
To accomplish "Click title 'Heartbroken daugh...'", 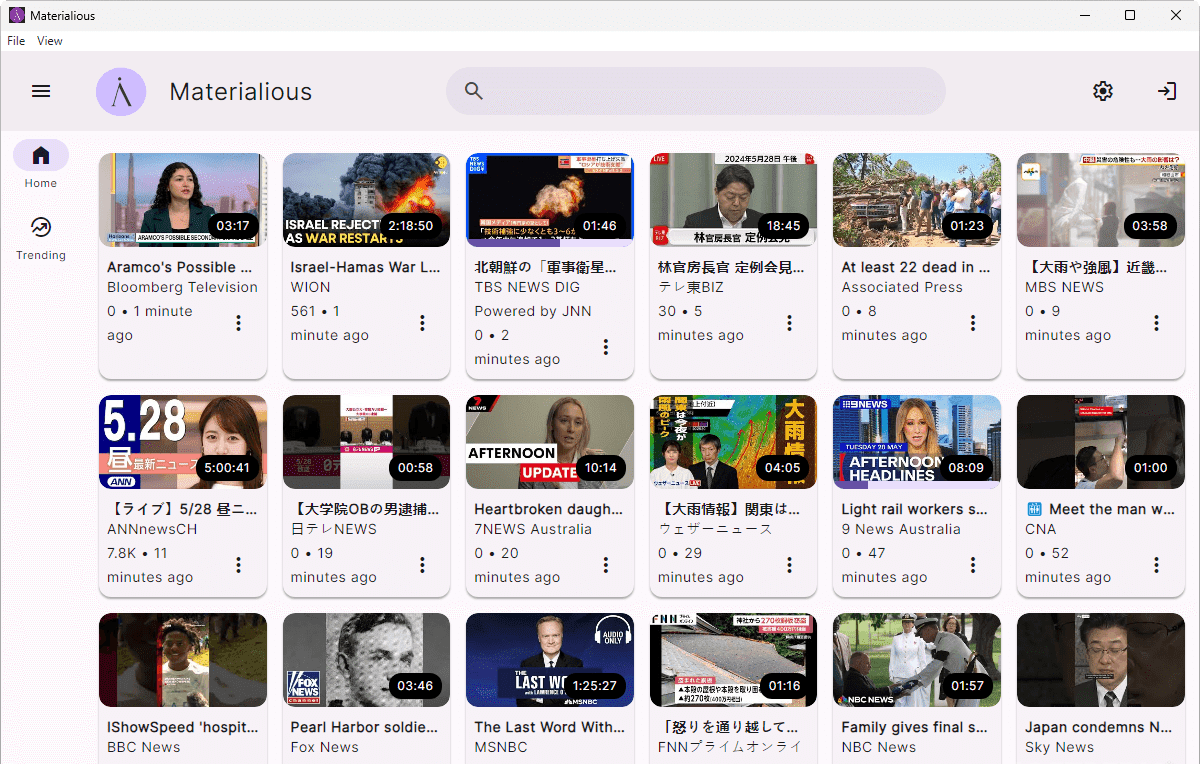I will click(549, 509).
